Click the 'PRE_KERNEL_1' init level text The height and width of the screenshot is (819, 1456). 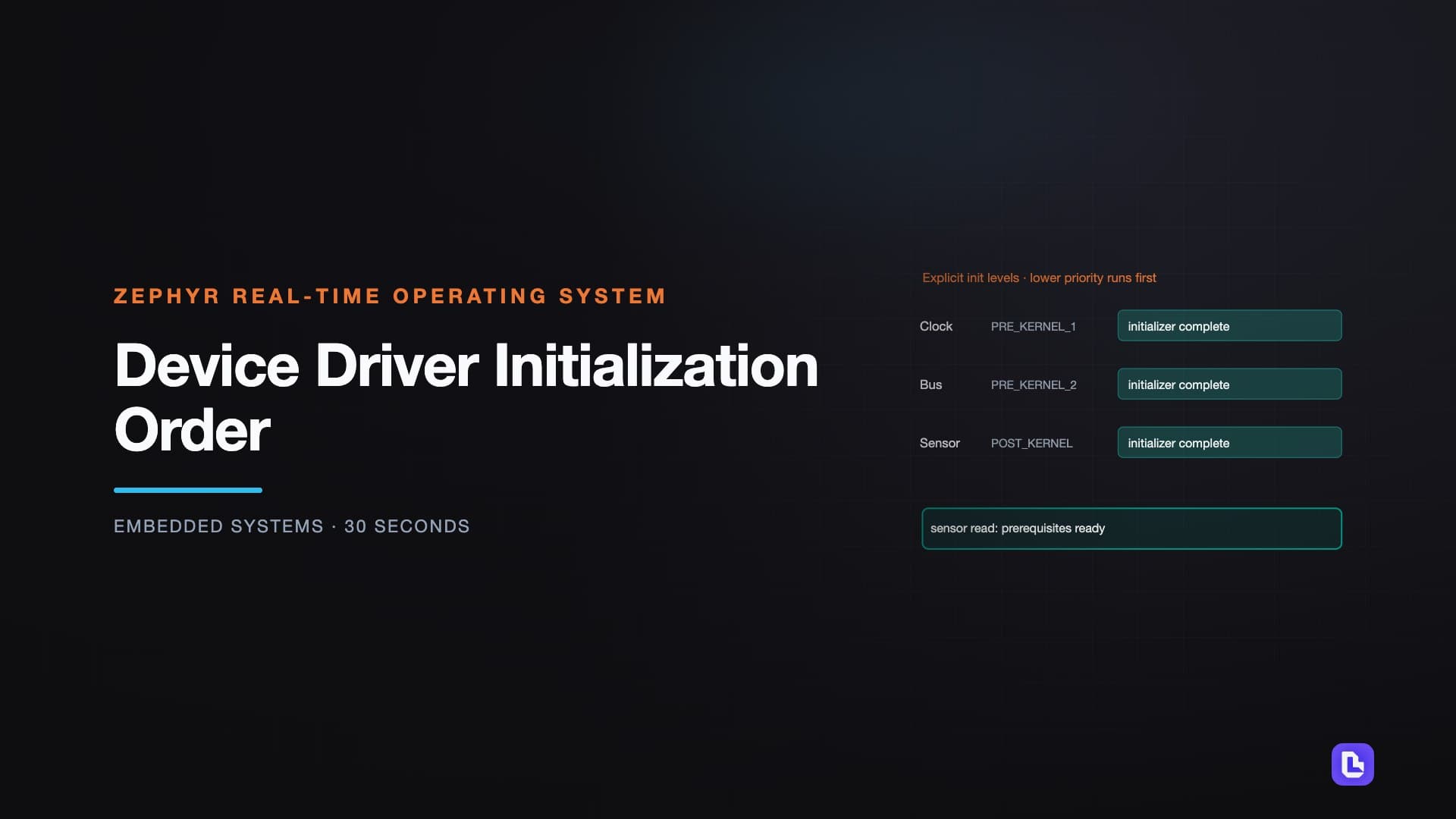(x=1033, y=326)
